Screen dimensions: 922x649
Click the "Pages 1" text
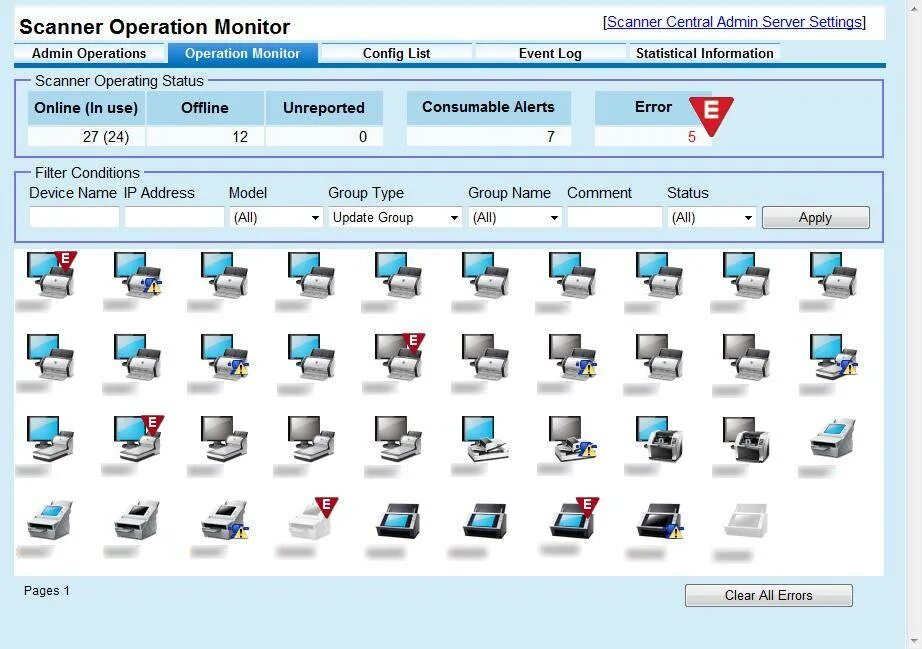point(46,591)
